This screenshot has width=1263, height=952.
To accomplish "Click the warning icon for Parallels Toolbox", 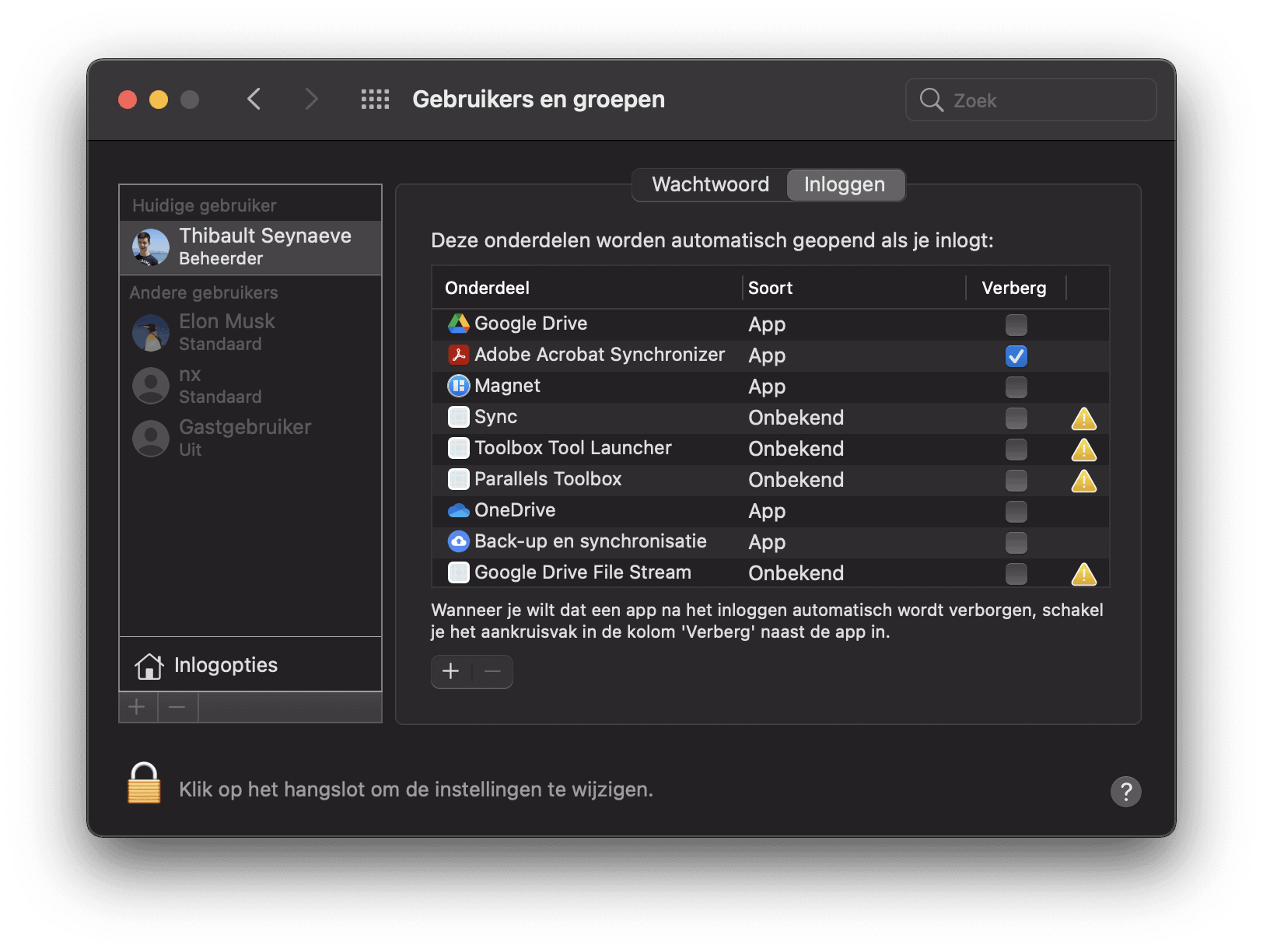I will pos(1083,481).
